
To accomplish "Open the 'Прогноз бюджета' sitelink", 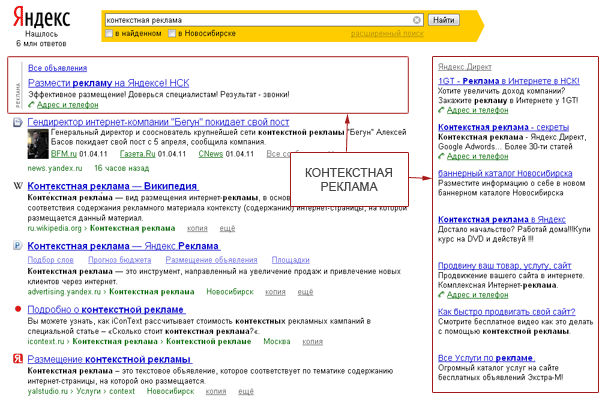I will pos(120,260).
